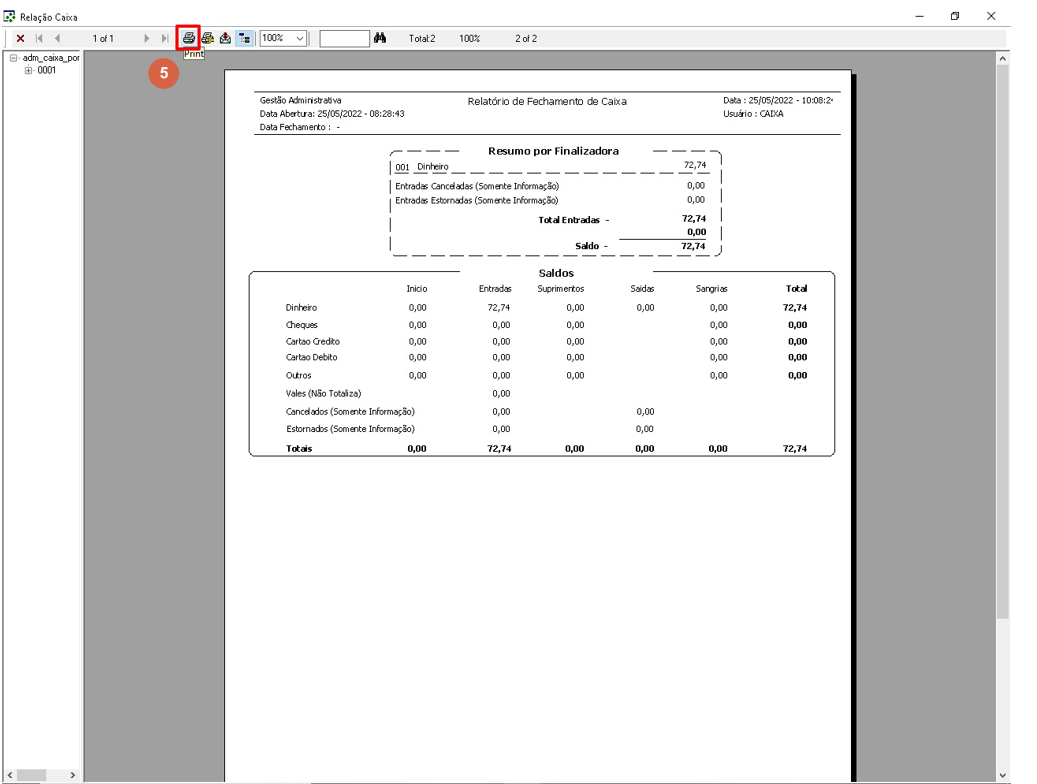Click 'Total Entradas' label
This screenshot has width=1037, height=784.
569,220
